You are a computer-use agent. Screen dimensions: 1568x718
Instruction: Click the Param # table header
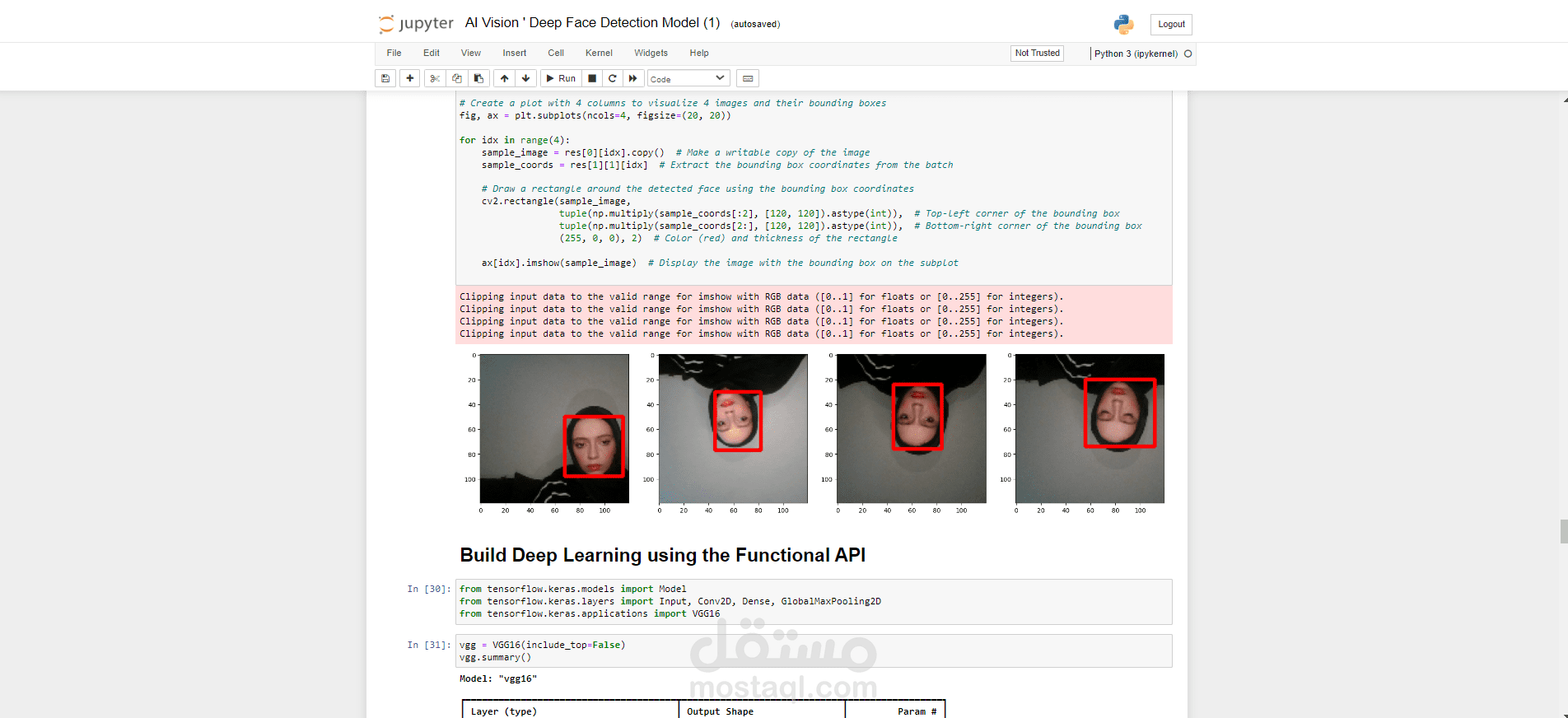(917, 711)
